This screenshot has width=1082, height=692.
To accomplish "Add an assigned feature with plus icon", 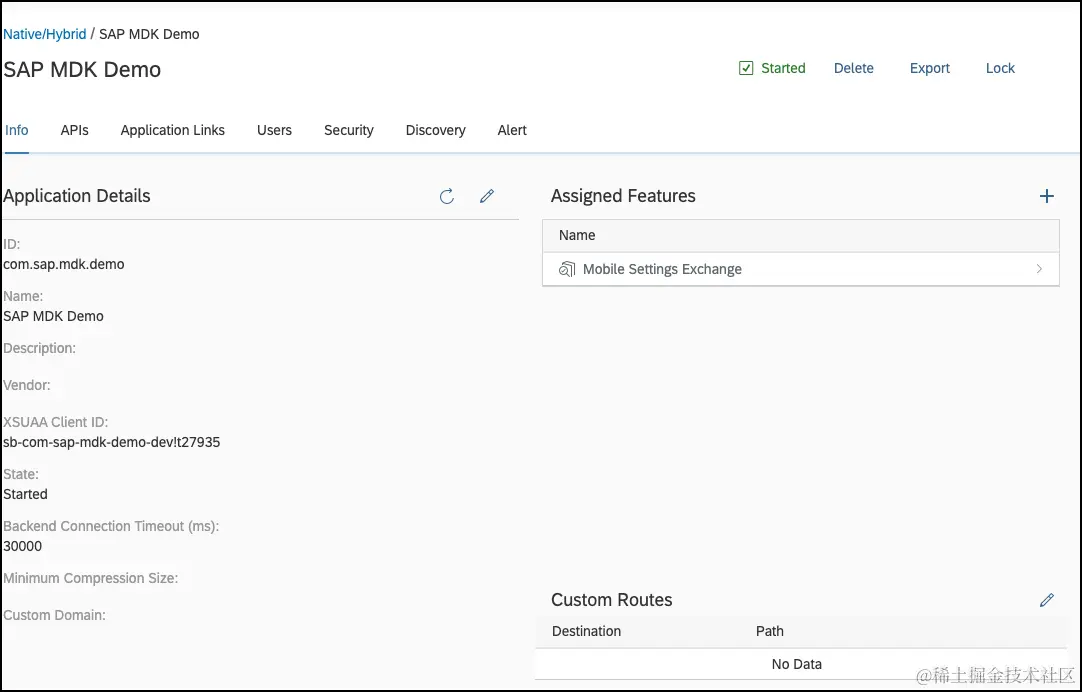I will (1046, 197).
